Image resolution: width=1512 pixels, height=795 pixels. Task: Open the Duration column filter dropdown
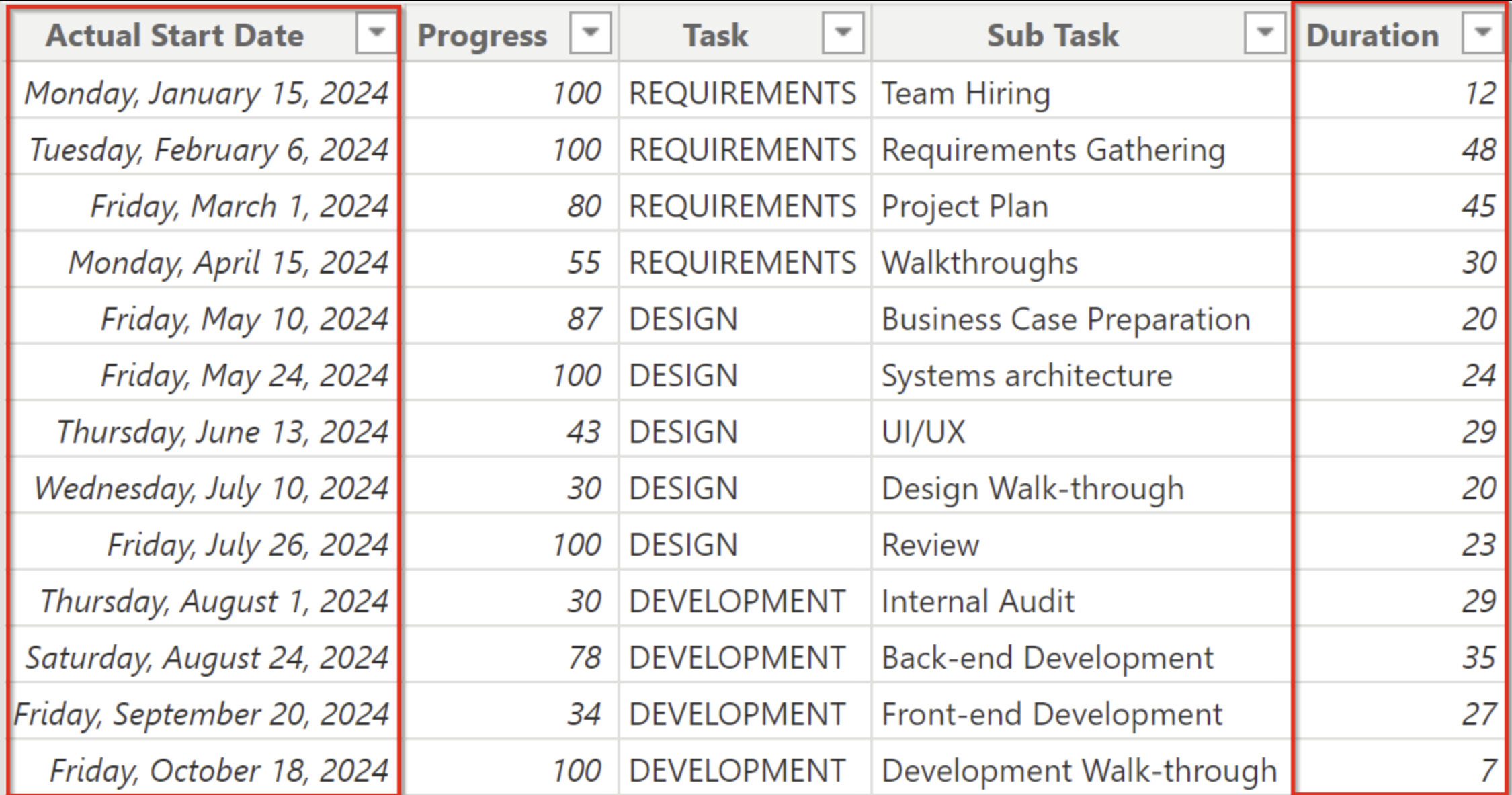[x=1482, y=33]
